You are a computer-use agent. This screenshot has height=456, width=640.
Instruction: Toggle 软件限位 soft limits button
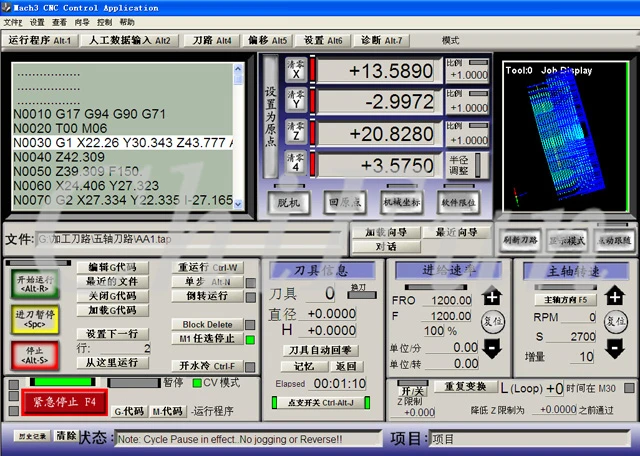458,202
